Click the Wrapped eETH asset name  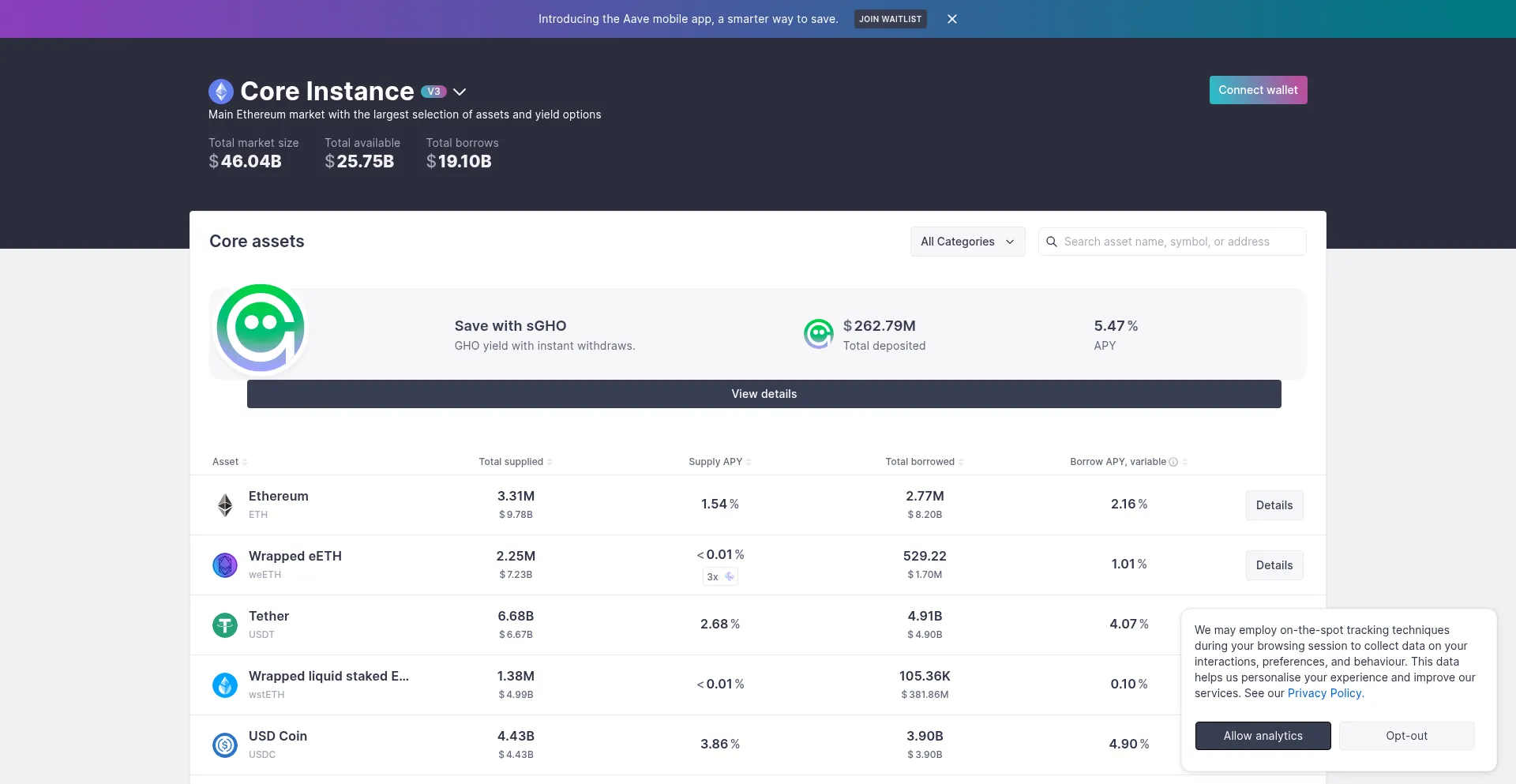[x=295, y=556]
